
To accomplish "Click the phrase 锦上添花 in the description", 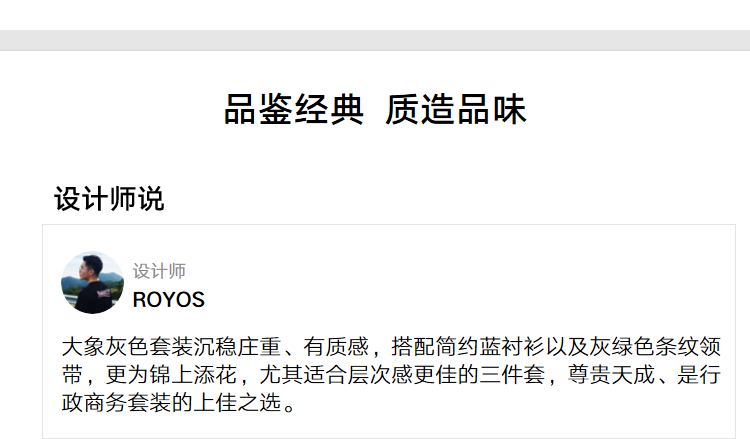I will tap(193, 374).
